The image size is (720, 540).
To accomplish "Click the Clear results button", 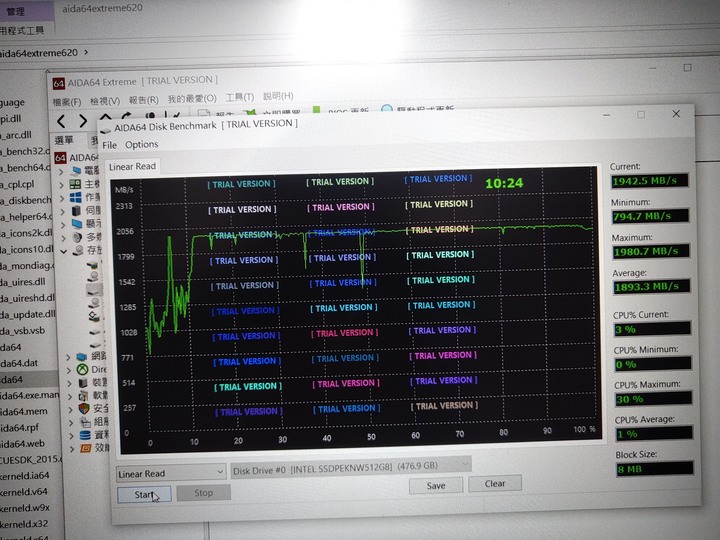I will (x=495, y=484).
